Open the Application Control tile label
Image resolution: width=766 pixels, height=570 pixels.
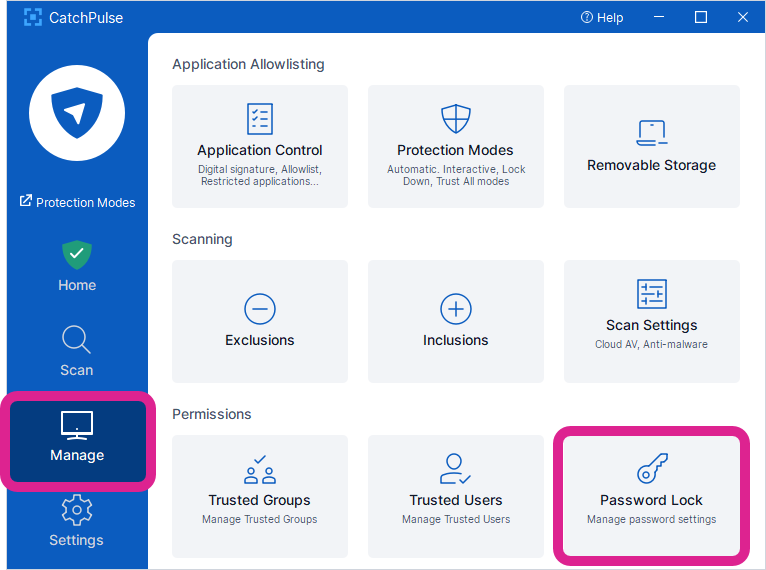pos(260,150)
